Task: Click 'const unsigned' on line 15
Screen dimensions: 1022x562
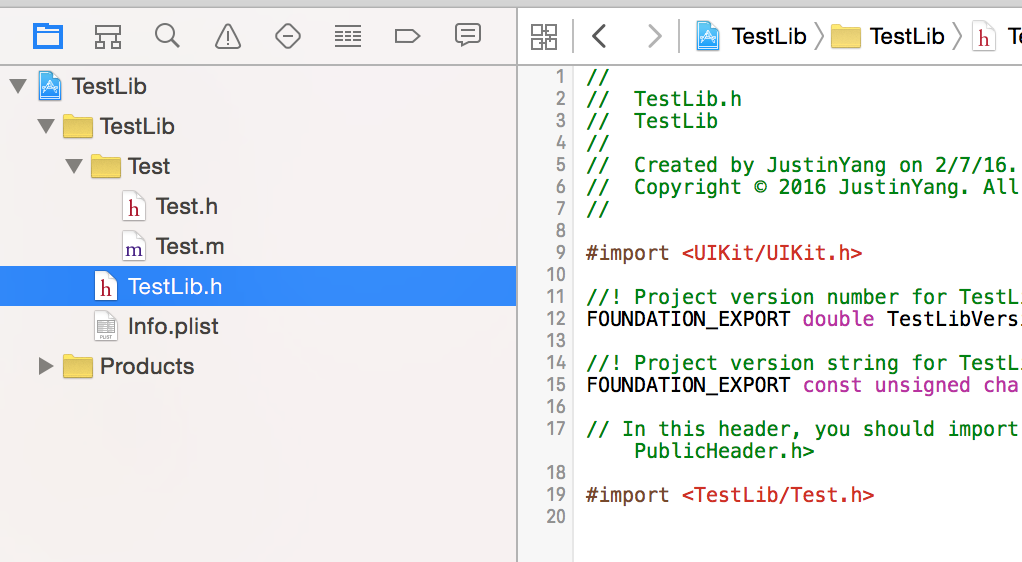Action: [x=886, y=385]
